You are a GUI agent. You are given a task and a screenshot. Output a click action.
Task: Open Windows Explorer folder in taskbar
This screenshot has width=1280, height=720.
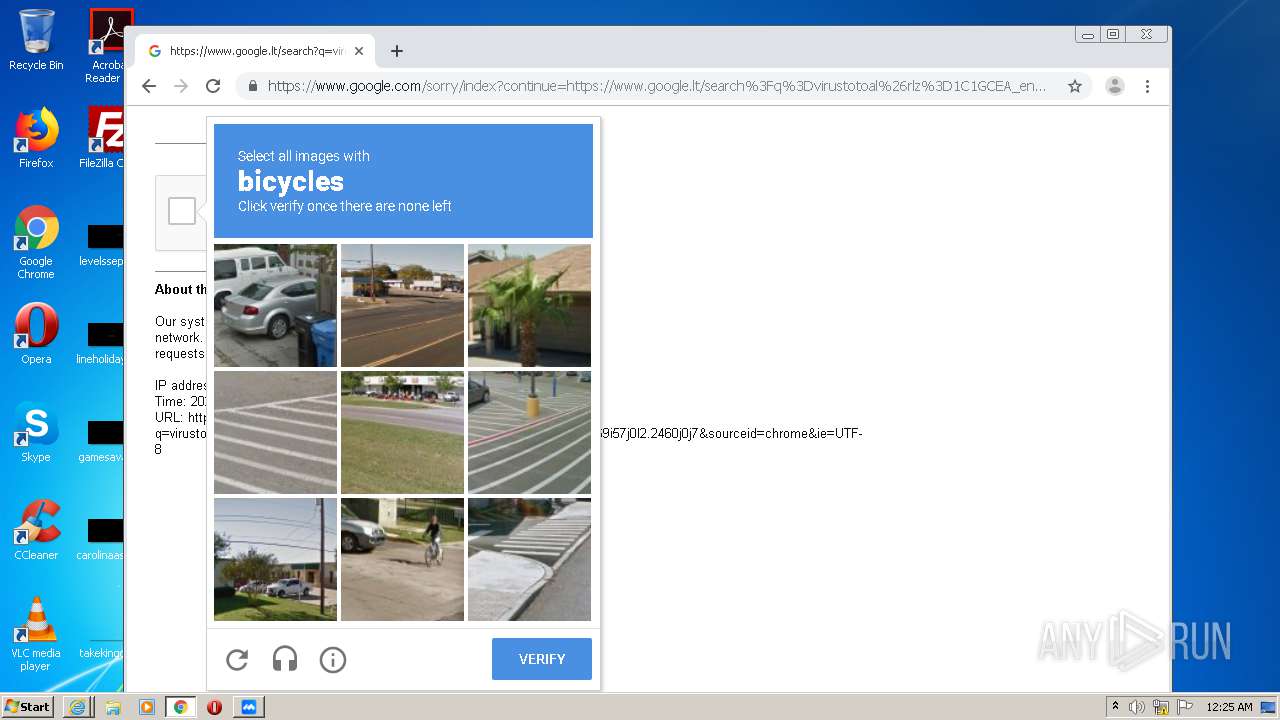coord(112,706)
